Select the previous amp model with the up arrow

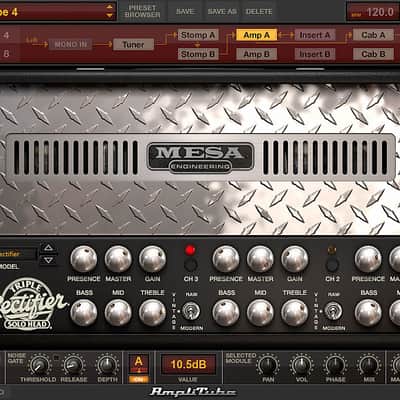click(49, 248)
